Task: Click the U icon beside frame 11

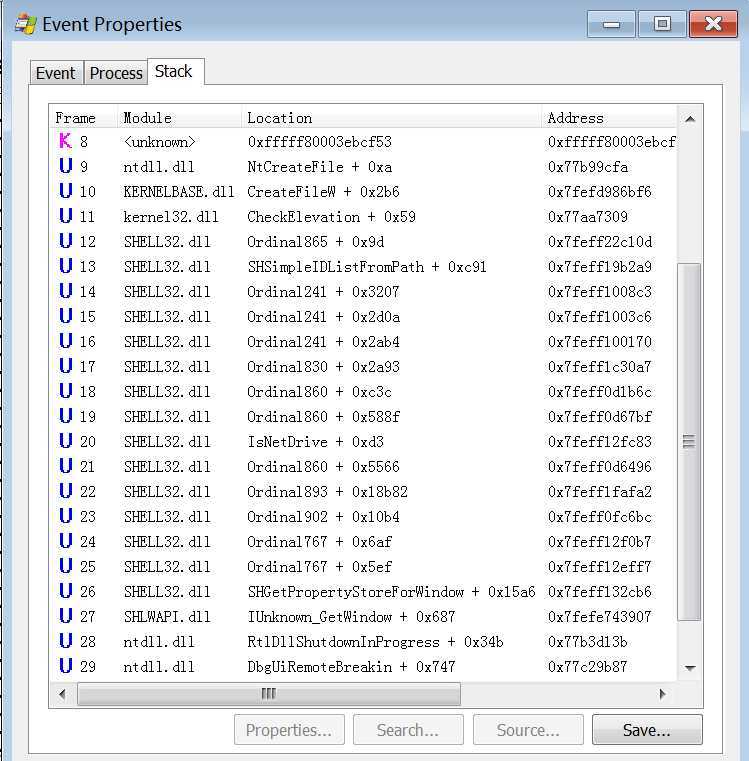Action: [66, 216]
